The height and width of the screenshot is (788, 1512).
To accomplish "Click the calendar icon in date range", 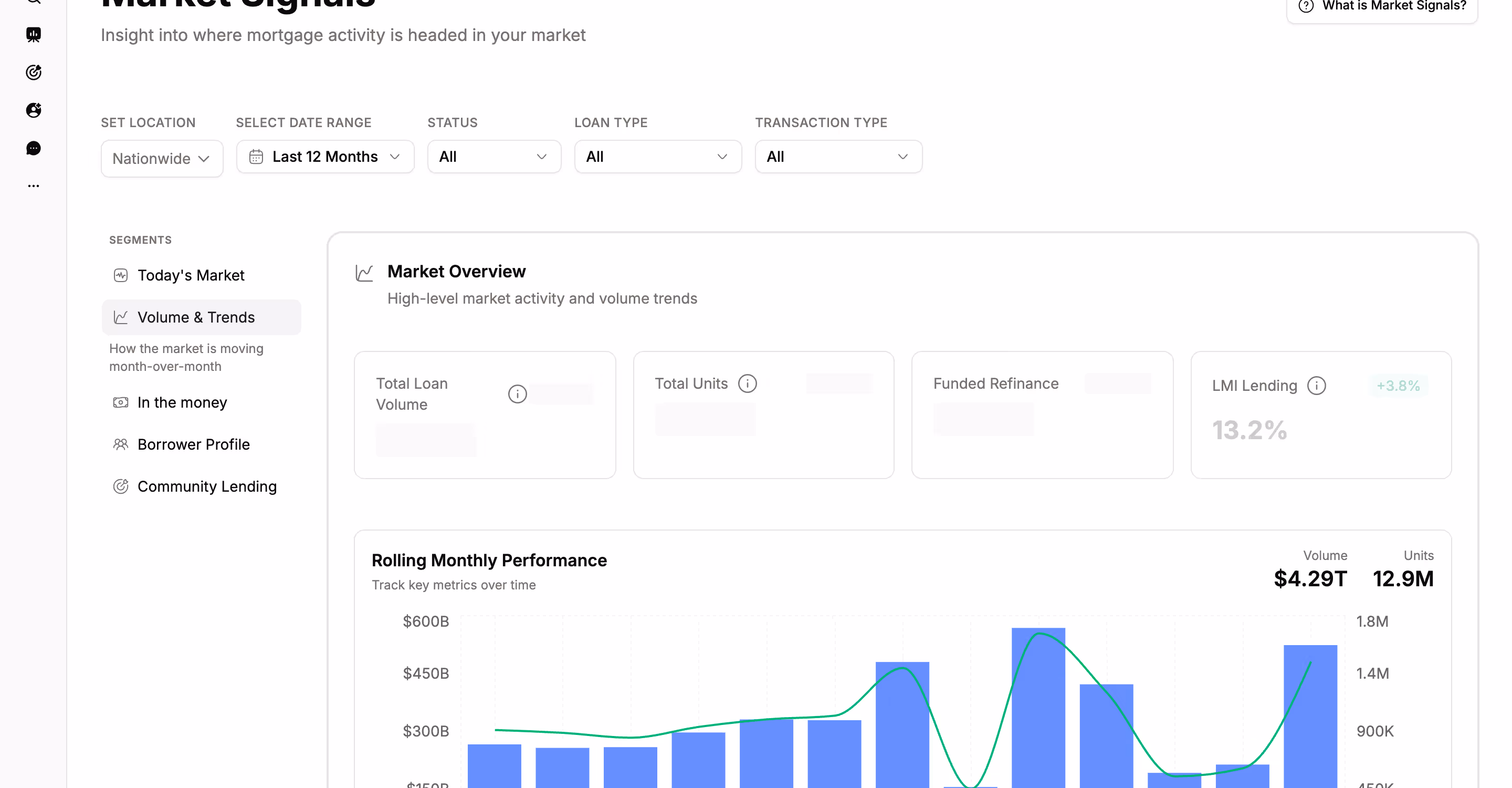I will tap(256, 157).
